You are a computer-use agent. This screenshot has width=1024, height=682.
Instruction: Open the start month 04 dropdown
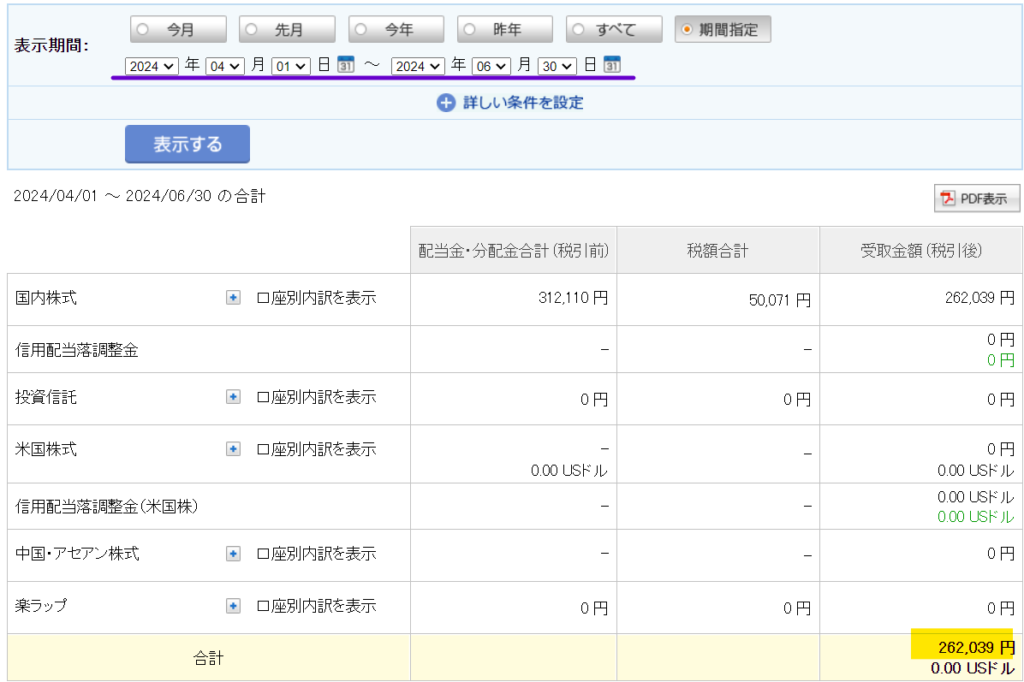224,66
